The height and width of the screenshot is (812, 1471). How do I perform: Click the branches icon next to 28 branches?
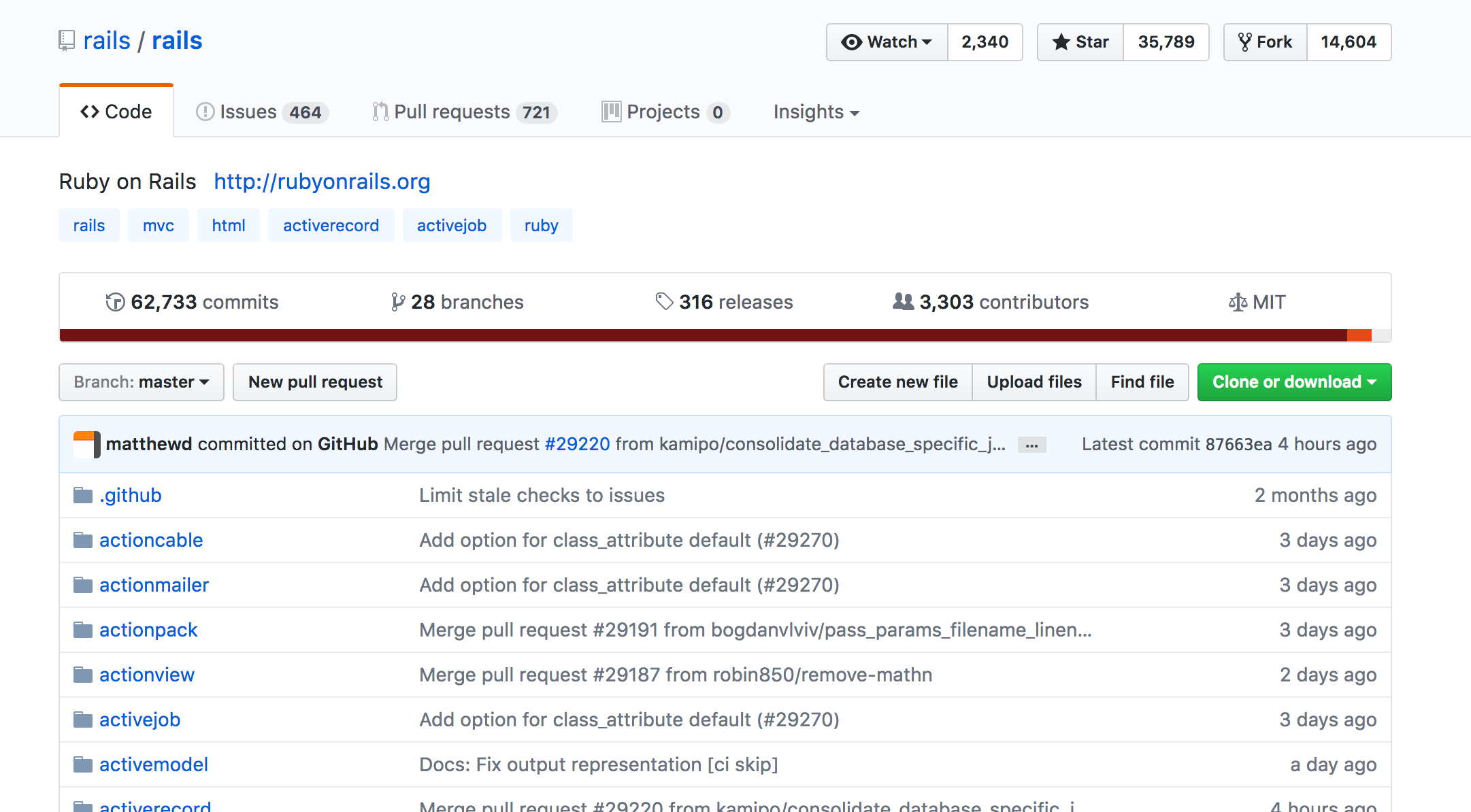(398, 302)
